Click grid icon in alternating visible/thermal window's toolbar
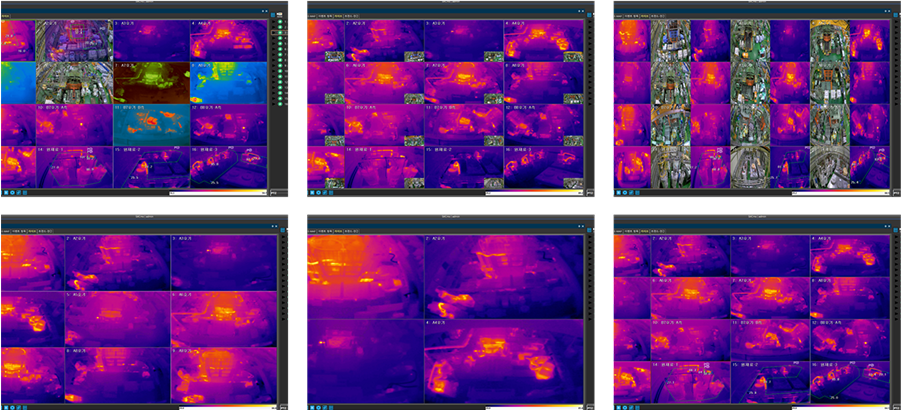This screenshot has width=901, height=411. tap(638, 193)
